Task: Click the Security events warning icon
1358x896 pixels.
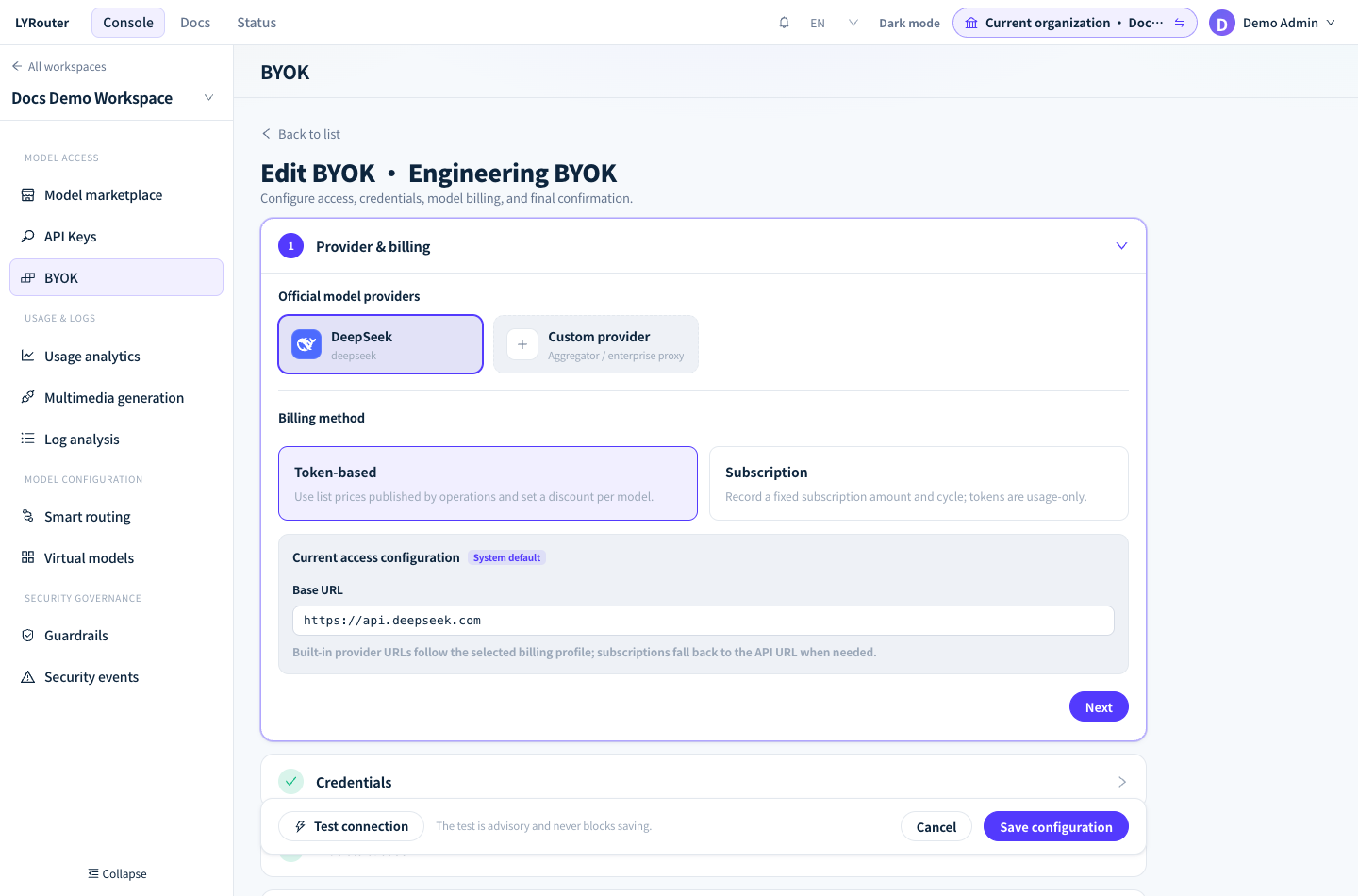Action: tap(28, 677)
